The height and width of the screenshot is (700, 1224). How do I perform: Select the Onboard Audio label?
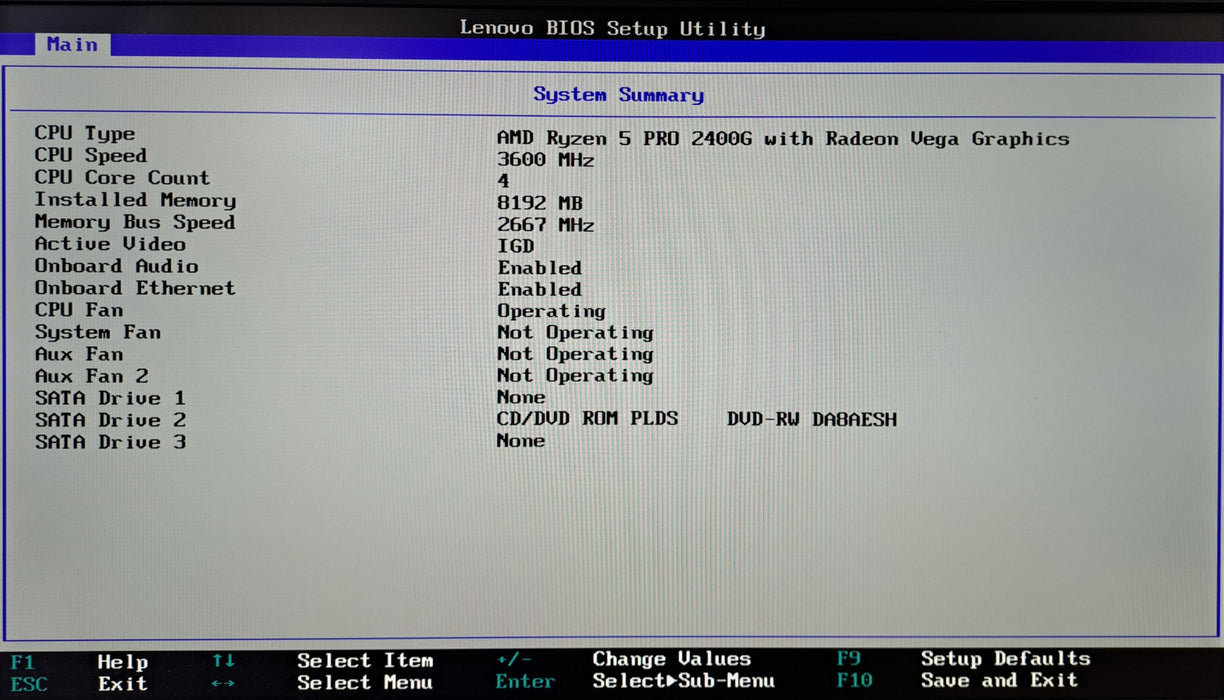(x=116, y=266)
